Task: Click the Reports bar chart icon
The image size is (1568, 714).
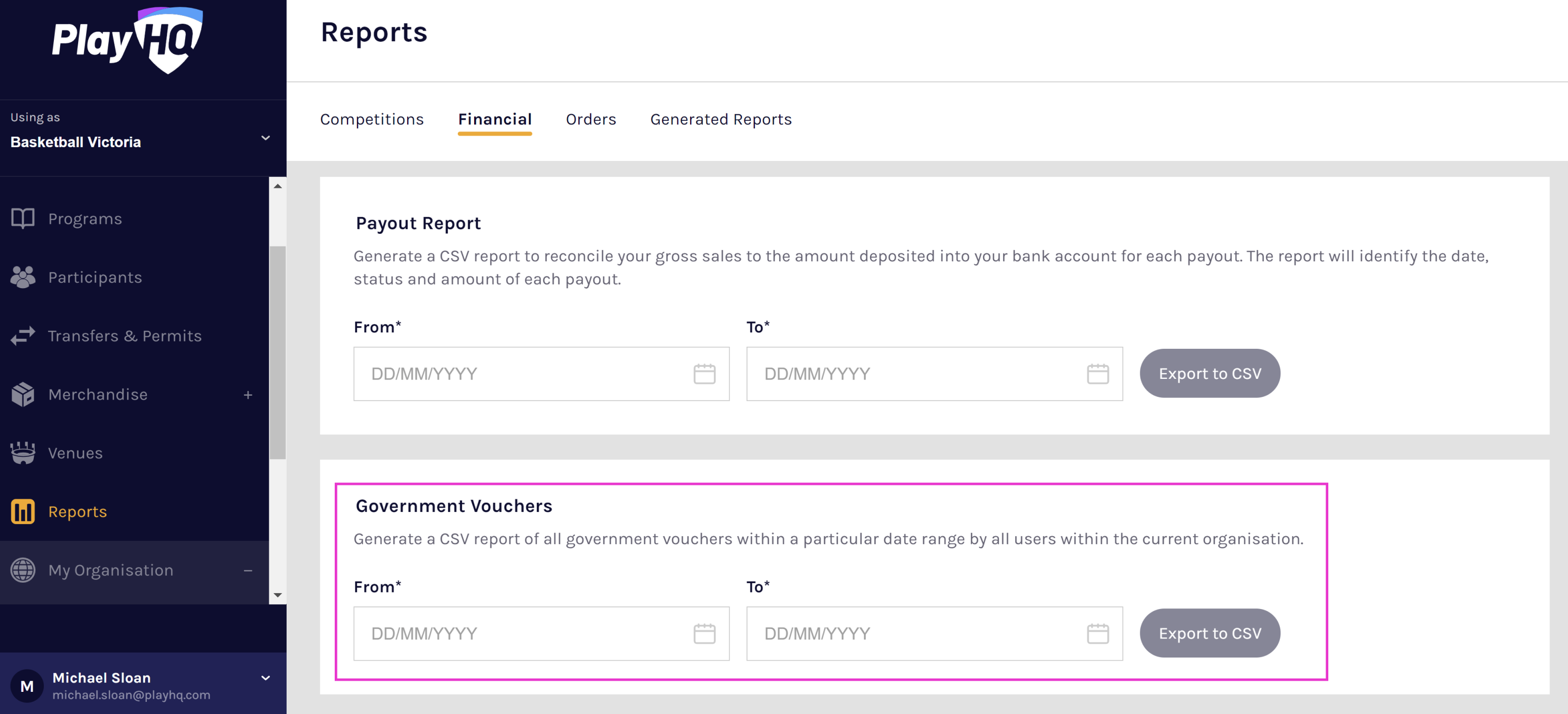Action: coord(23,511)
